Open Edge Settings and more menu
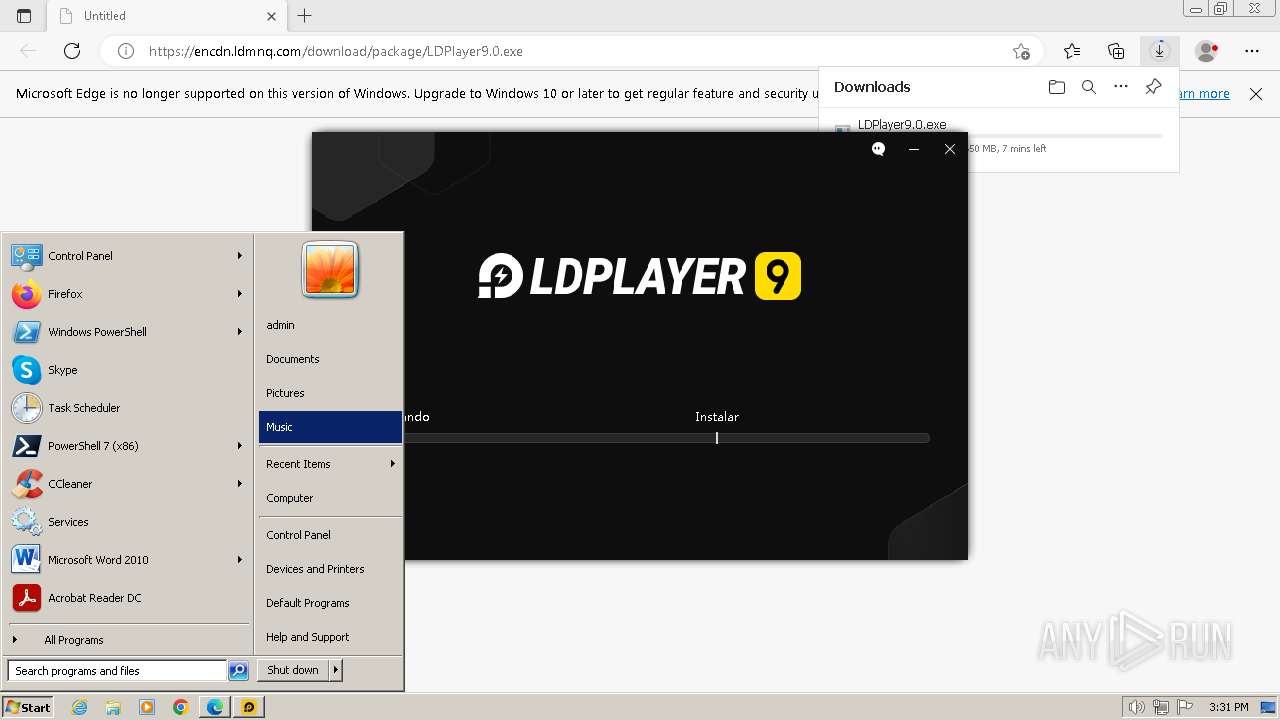The width and height of the screenshot is (1280, 720). tap(1252, 51)
